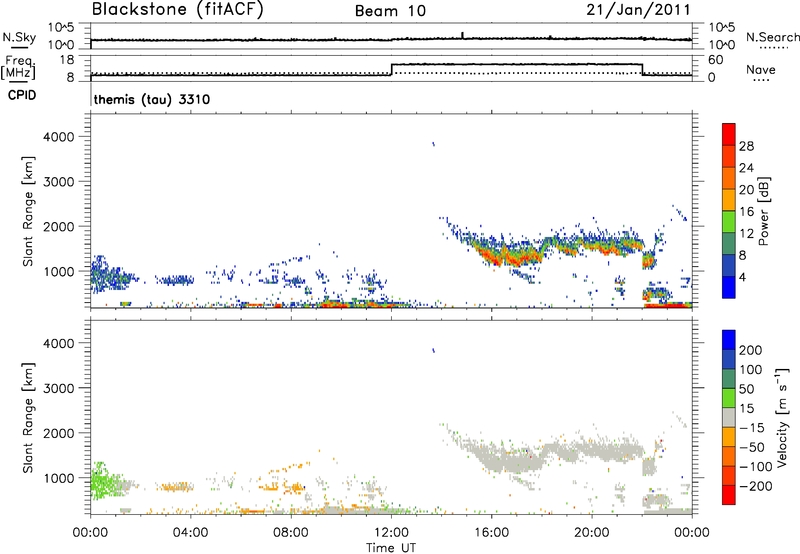Screen dimensions: 800x554
Task: Click the green velocity scatter cluster near 00:30
Action: [x=105, y=481]
